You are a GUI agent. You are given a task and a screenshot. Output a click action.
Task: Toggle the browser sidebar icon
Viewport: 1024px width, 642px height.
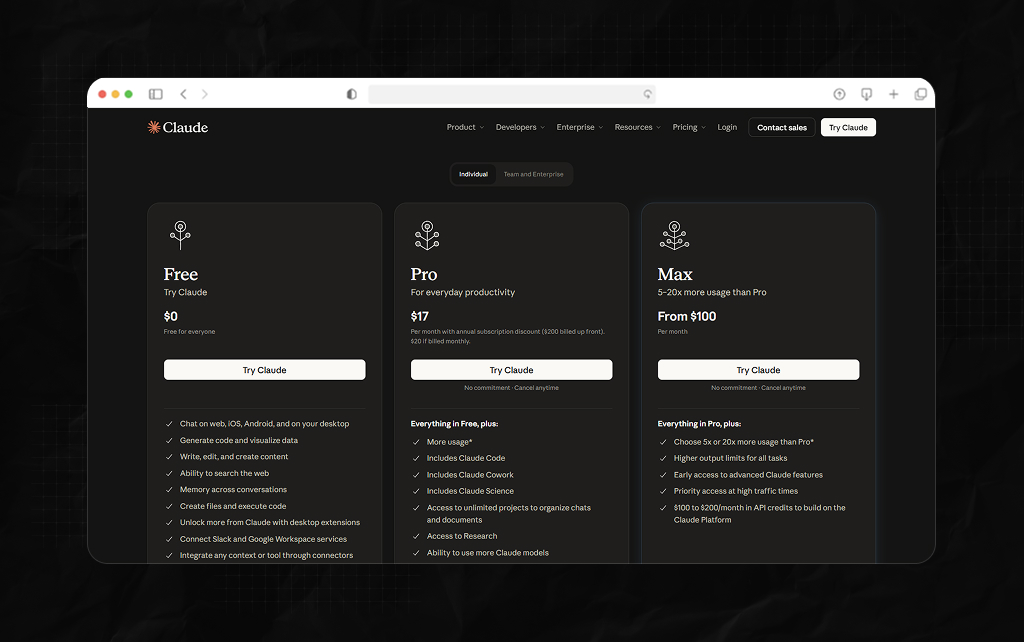click(x=155, y=94)
